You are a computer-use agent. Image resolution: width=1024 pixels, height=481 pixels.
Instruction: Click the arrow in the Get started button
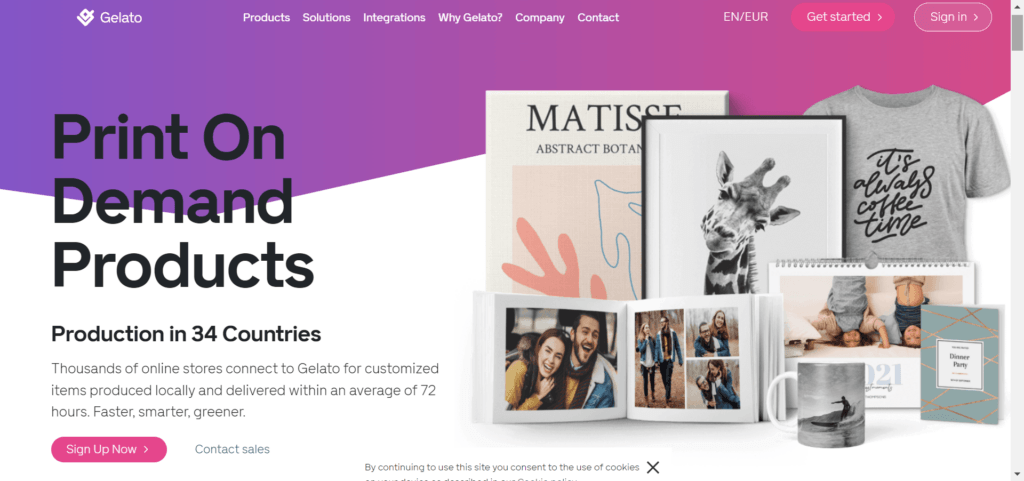click(x=880, y=18)
